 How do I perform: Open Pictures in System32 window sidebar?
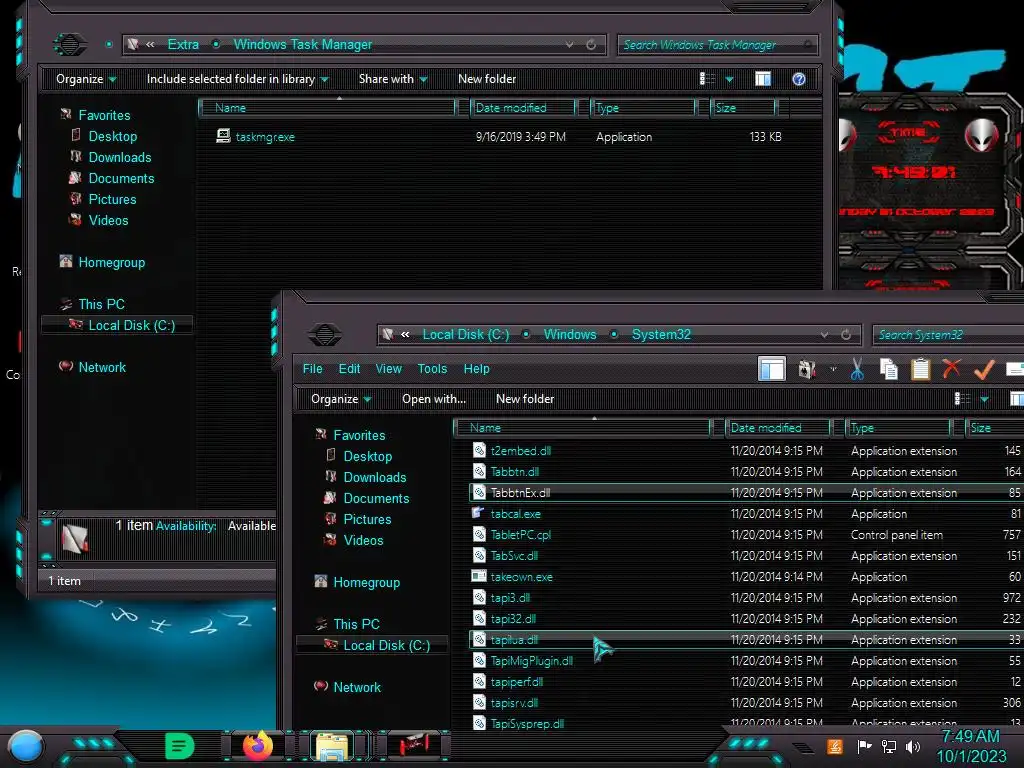tap(367, 519)
